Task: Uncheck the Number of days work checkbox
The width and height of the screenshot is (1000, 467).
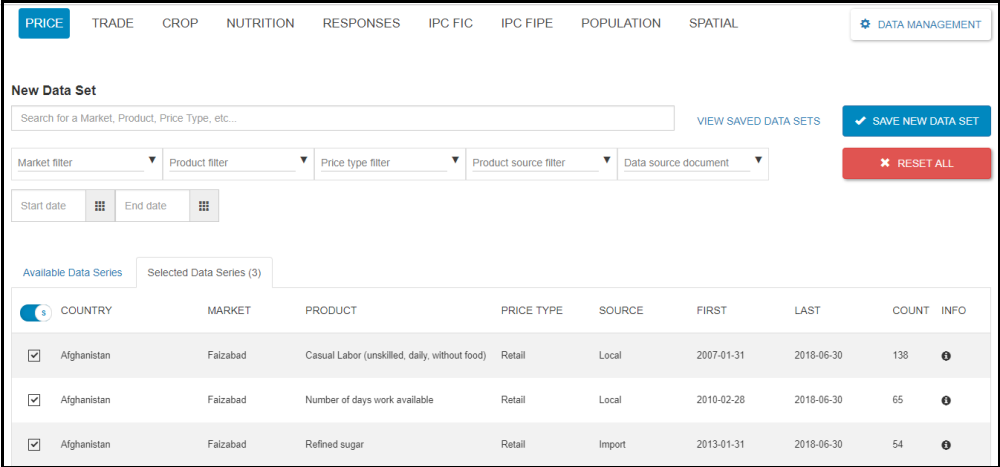Action: tap(34, 400)
